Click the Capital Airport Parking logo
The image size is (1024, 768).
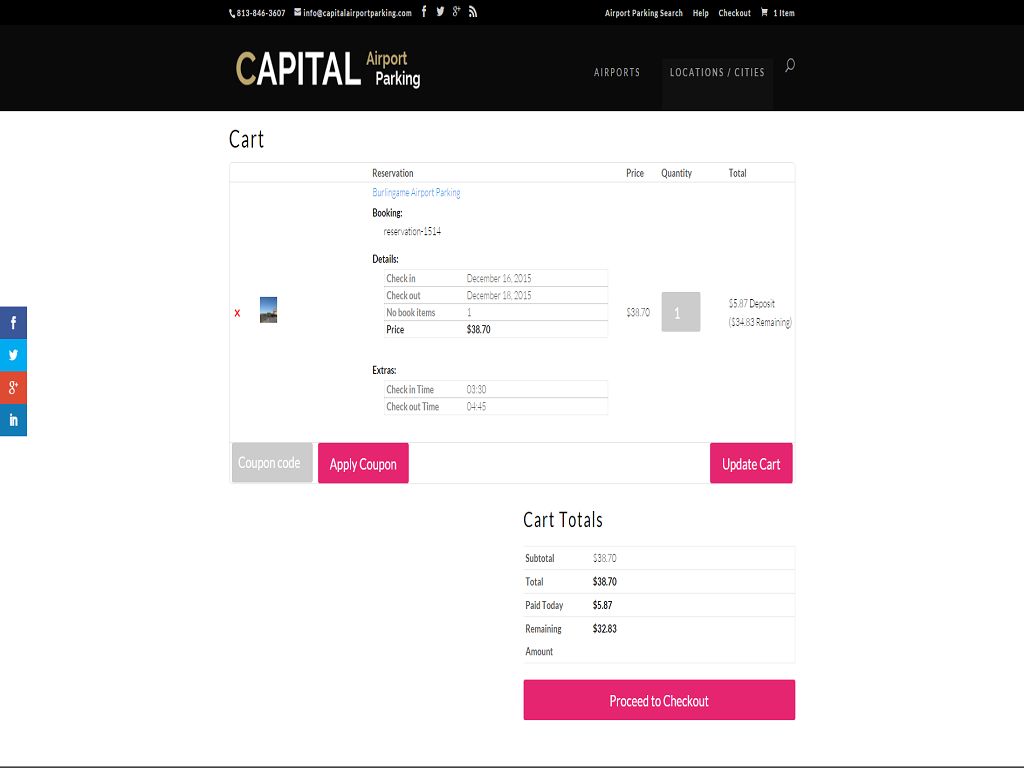[328, 69]
